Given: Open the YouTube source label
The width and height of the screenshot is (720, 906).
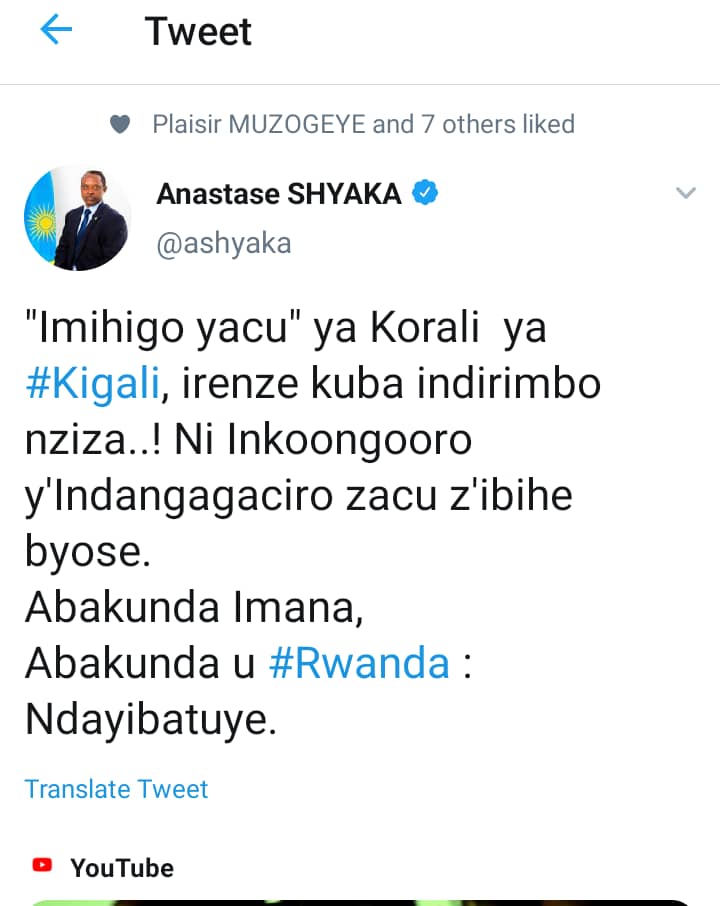Looking at the screenshot, I should click(x=122, y=868).
